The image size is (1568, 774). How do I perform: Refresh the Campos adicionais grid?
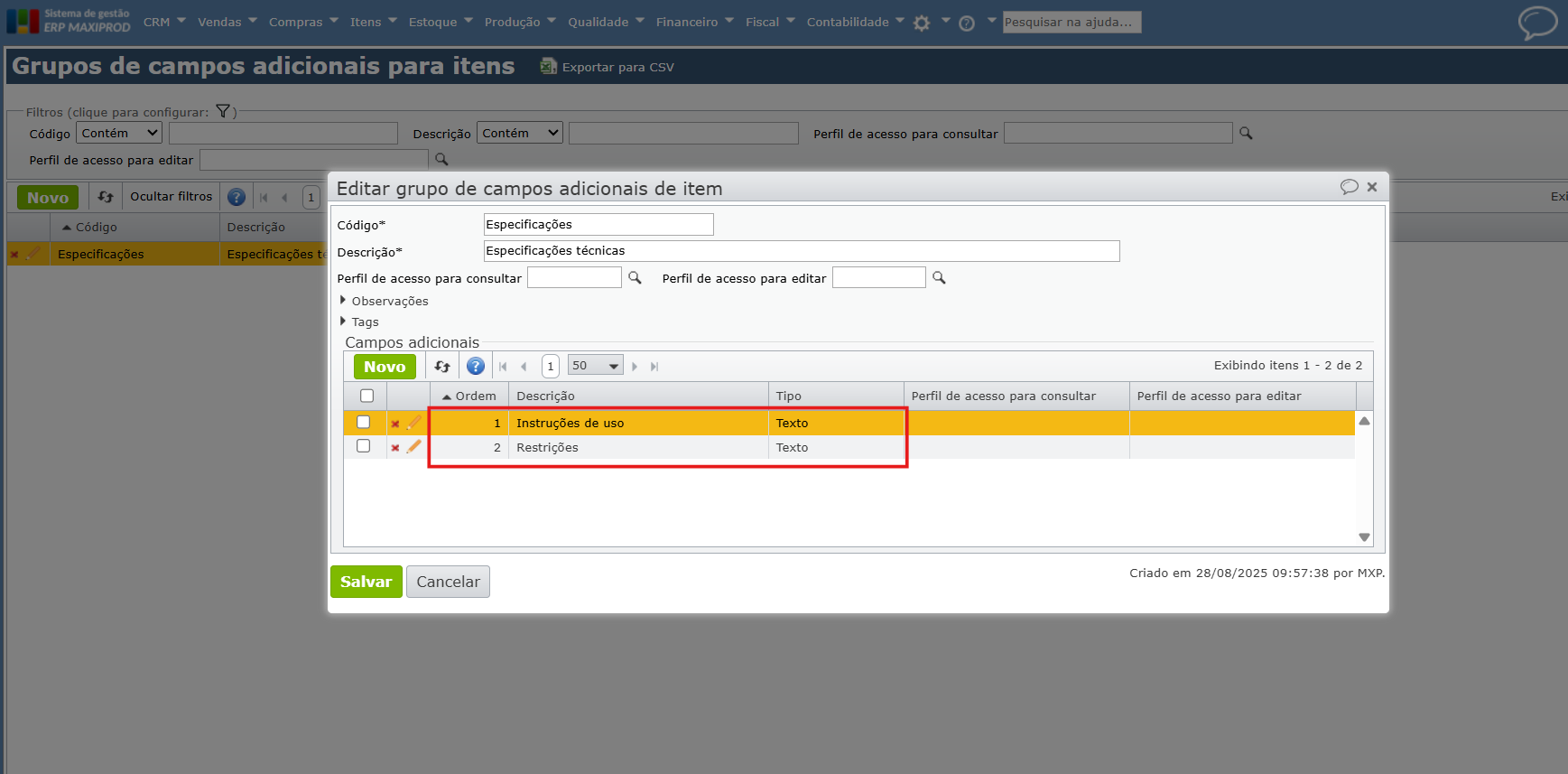(x=442, y=366)
